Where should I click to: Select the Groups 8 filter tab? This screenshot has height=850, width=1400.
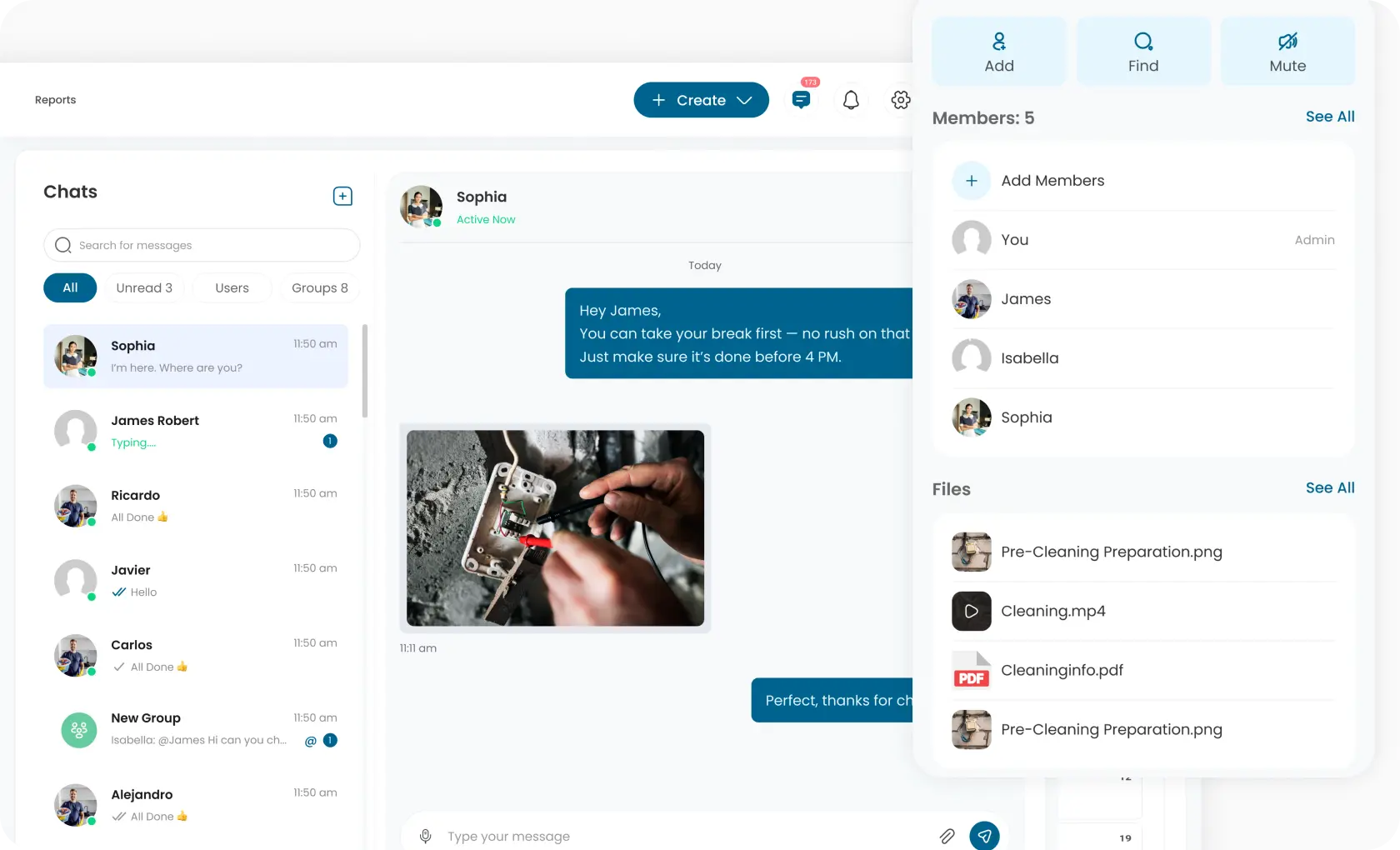coord(319,287)
